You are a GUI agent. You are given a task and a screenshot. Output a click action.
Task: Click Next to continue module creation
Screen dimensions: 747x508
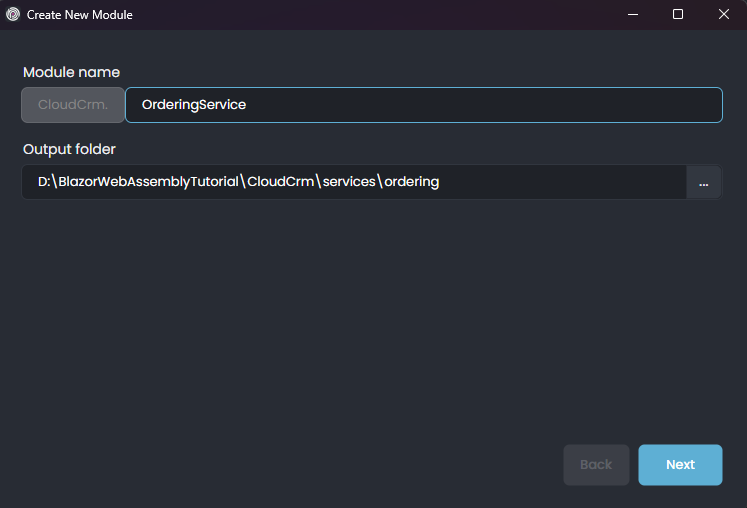point(680,465)
